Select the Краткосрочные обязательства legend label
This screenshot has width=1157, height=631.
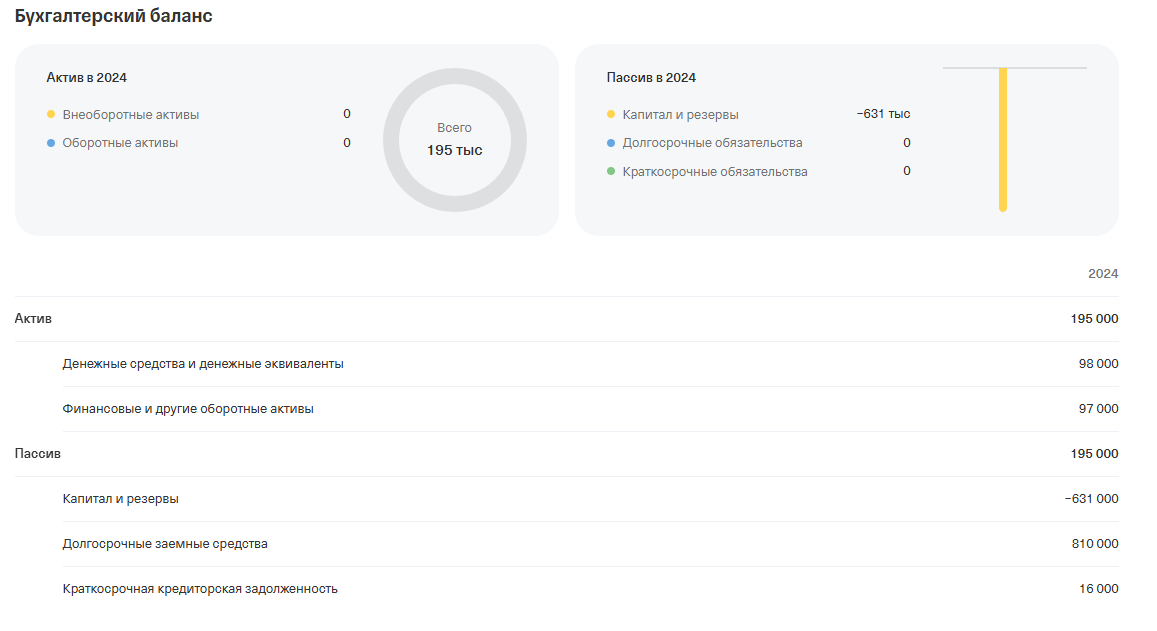[715, 172]
